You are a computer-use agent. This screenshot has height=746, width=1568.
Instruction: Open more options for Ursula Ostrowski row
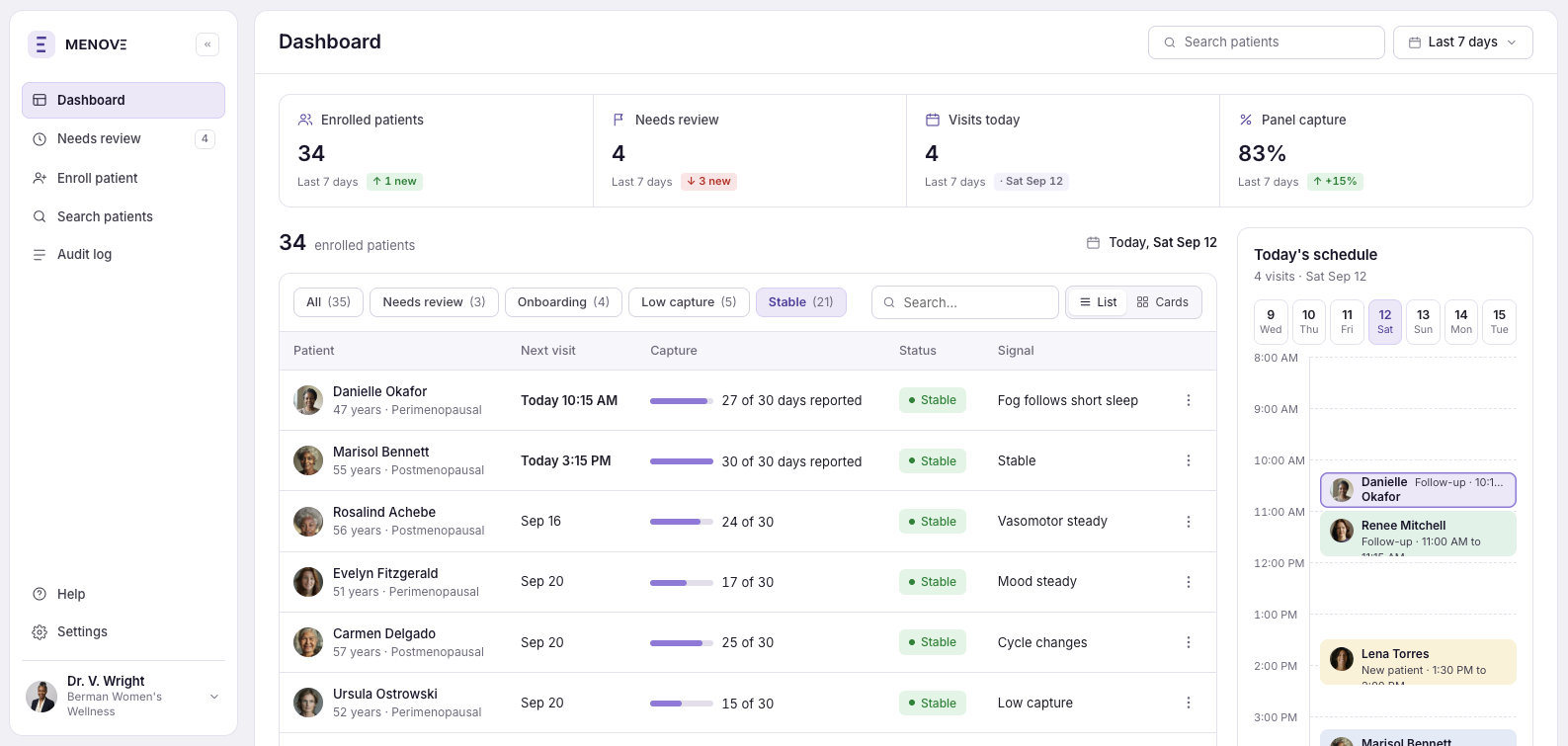[1189, 703]
